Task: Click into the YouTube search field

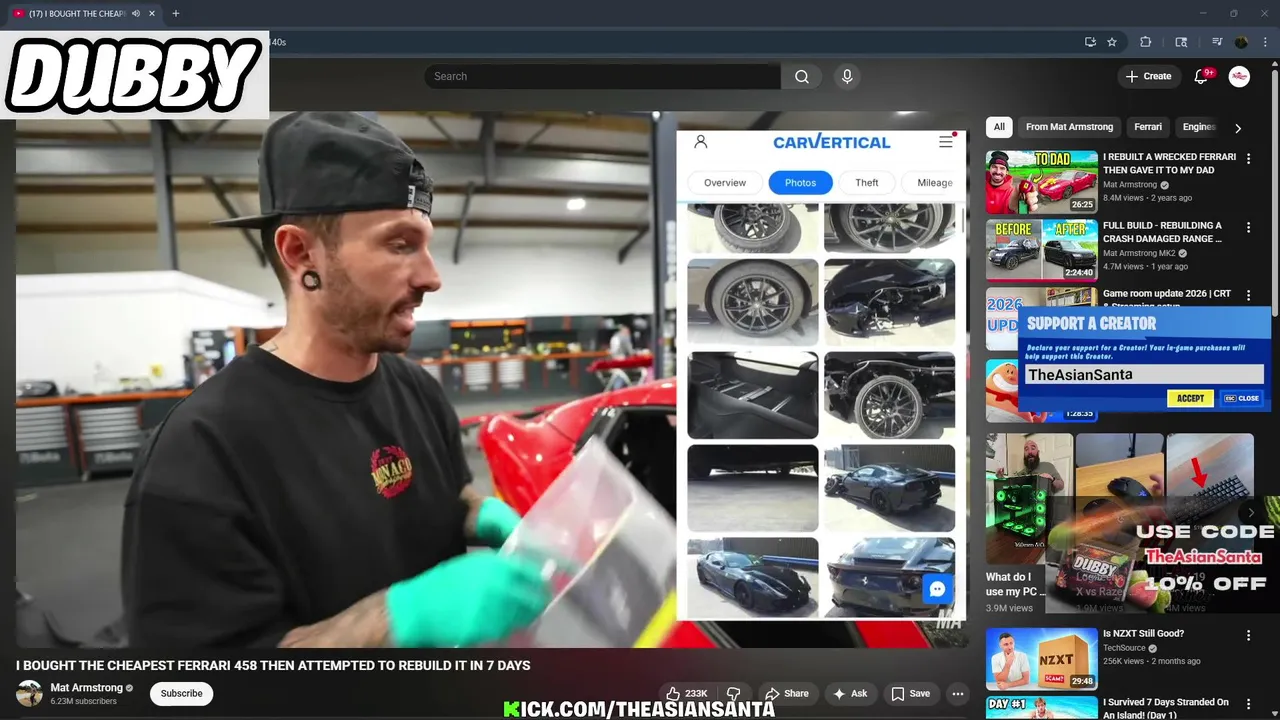Action: pos(602,76)
